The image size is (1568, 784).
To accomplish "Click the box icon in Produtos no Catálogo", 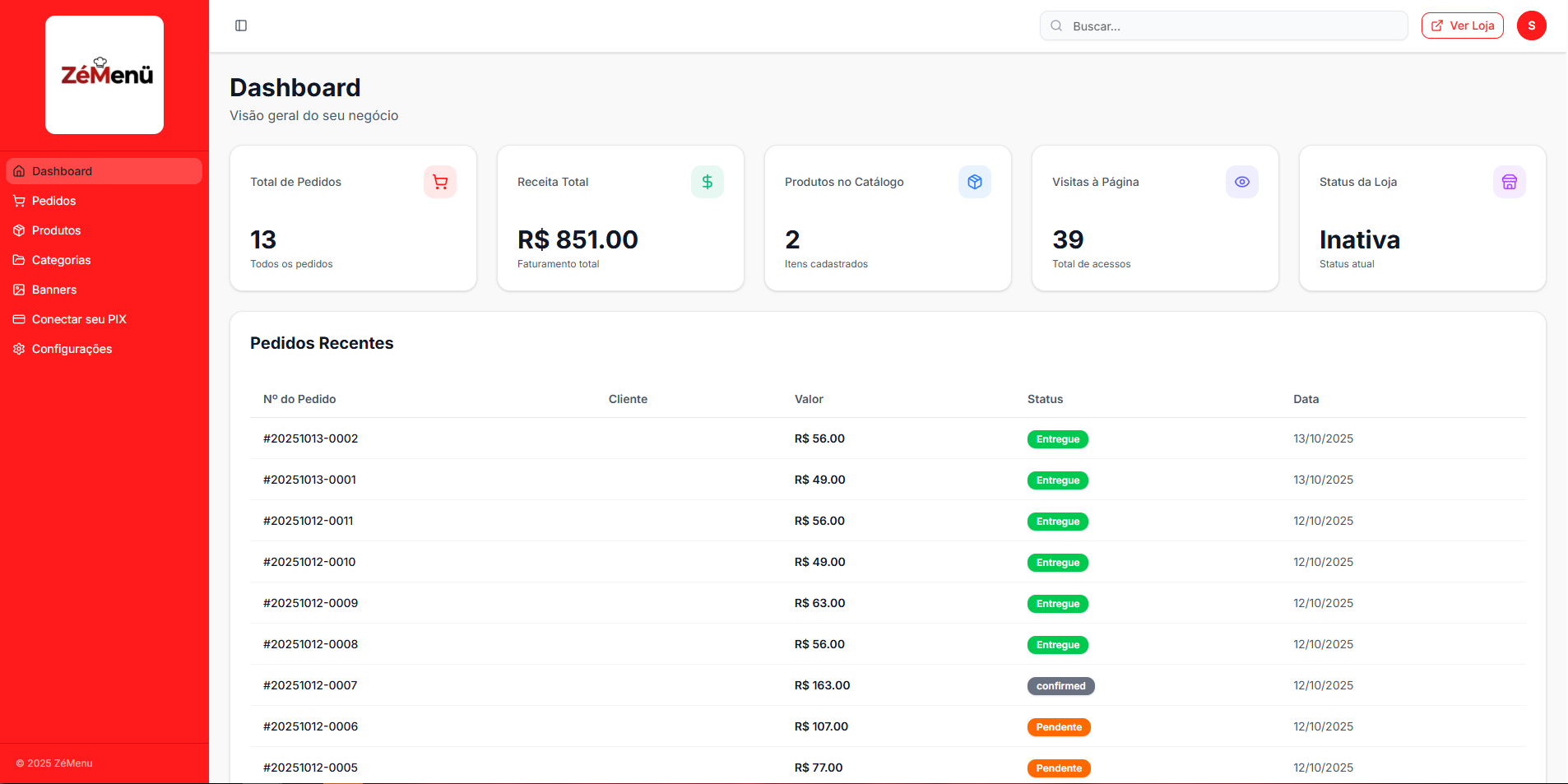I will pos(975,182).
